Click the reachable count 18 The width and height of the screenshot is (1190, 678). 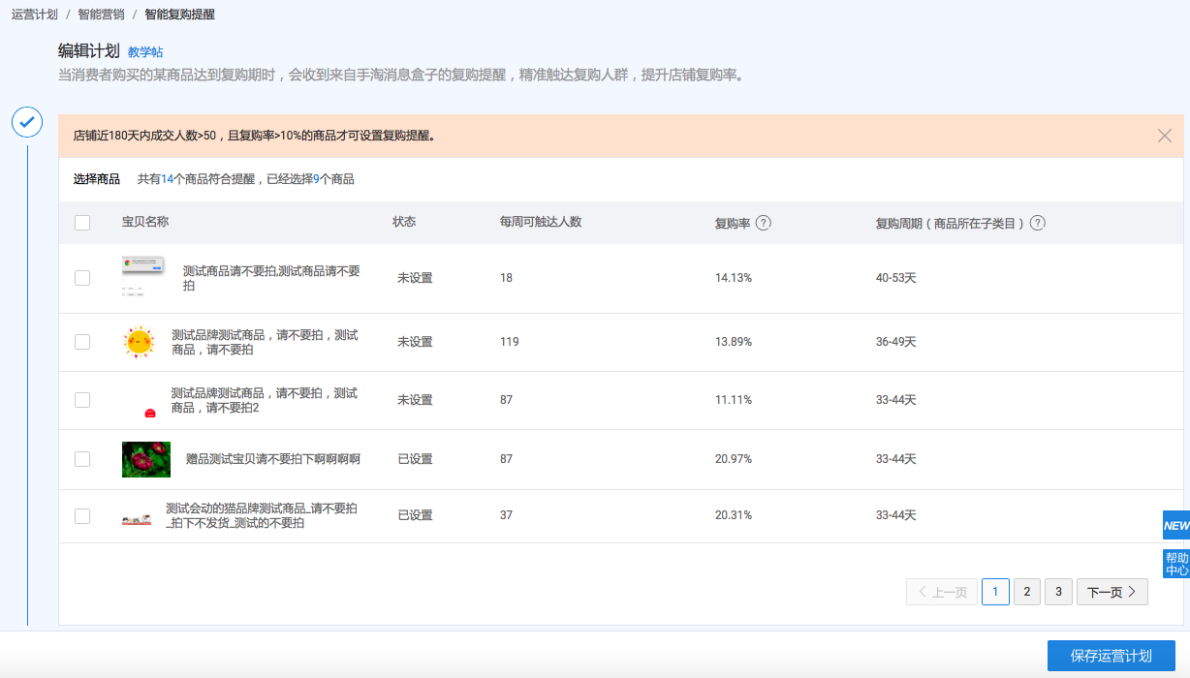pos(506,278)
